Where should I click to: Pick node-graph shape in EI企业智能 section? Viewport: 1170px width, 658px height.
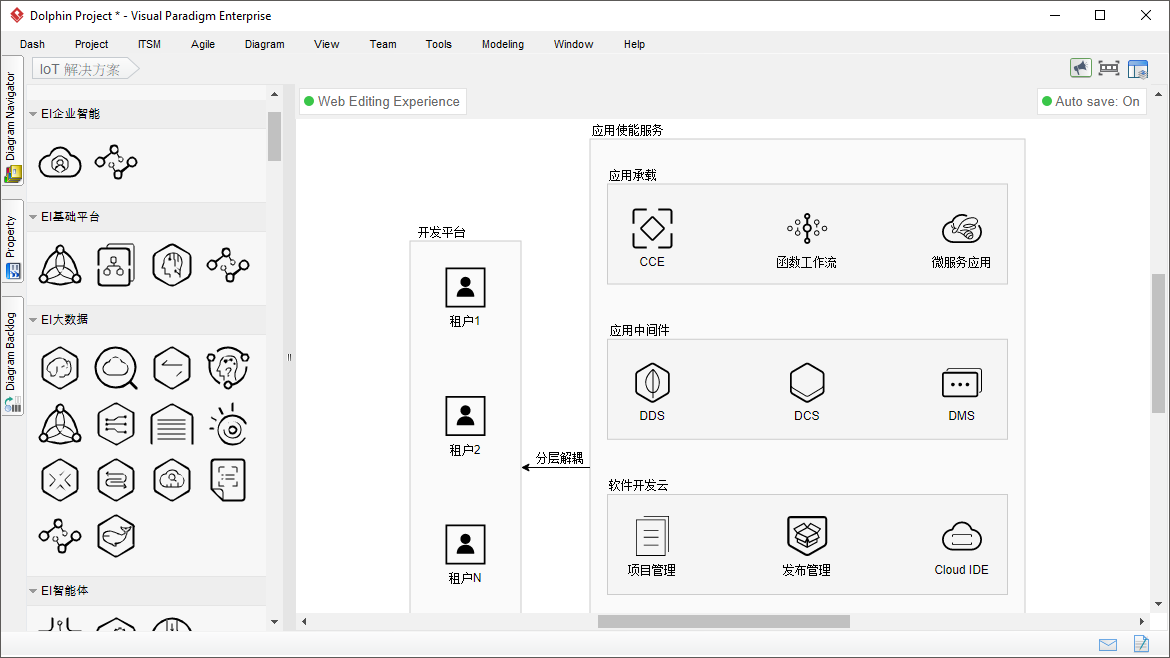[116, 162]
